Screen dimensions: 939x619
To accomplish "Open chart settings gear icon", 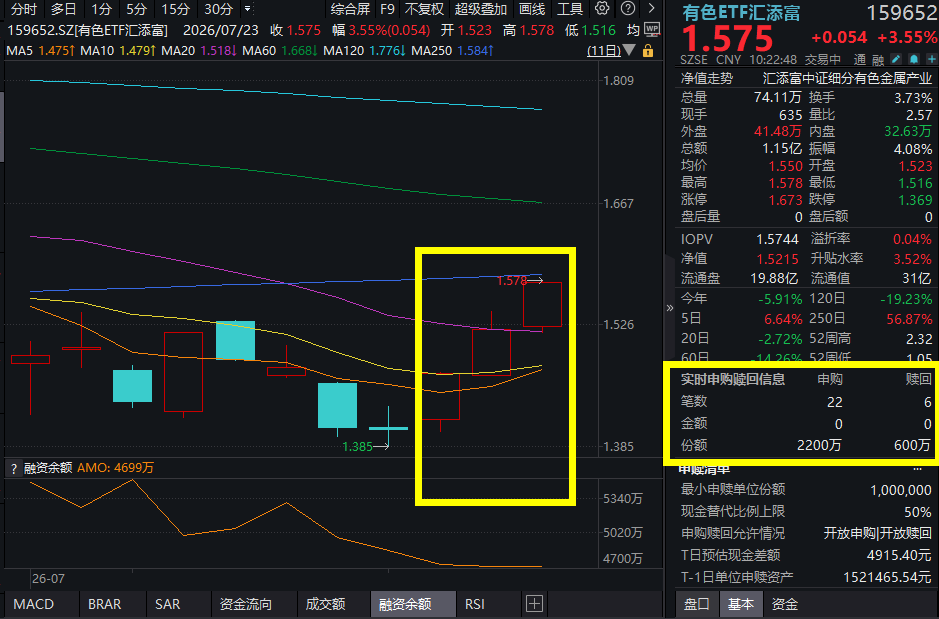I will [602, 8].
